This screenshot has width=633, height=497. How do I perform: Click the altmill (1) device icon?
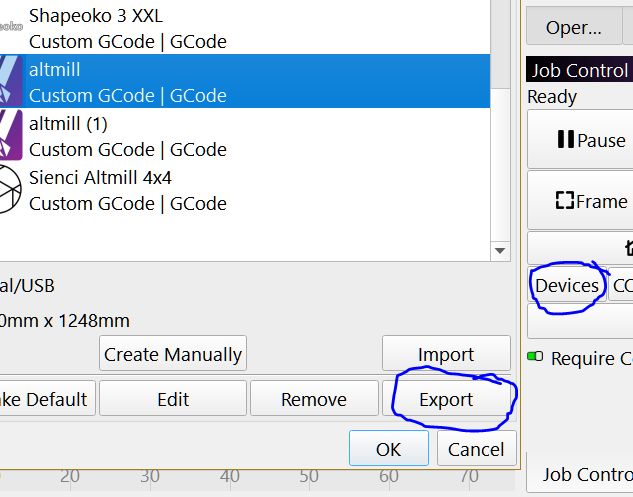pyautogui.click(x=10, y=136)
